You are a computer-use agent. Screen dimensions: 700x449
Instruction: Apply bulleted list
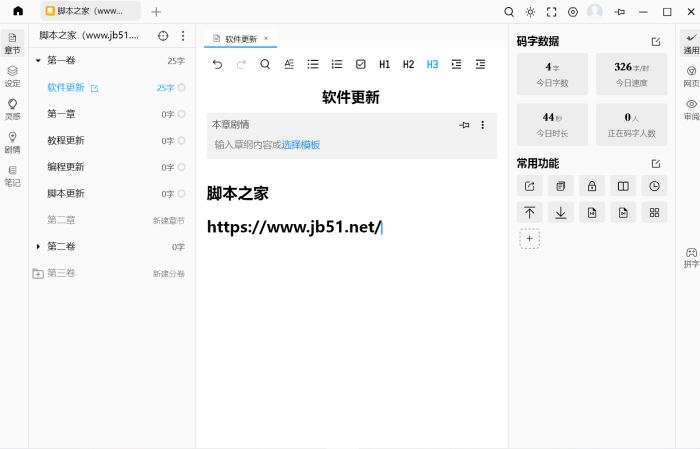(x=313, y=64)
